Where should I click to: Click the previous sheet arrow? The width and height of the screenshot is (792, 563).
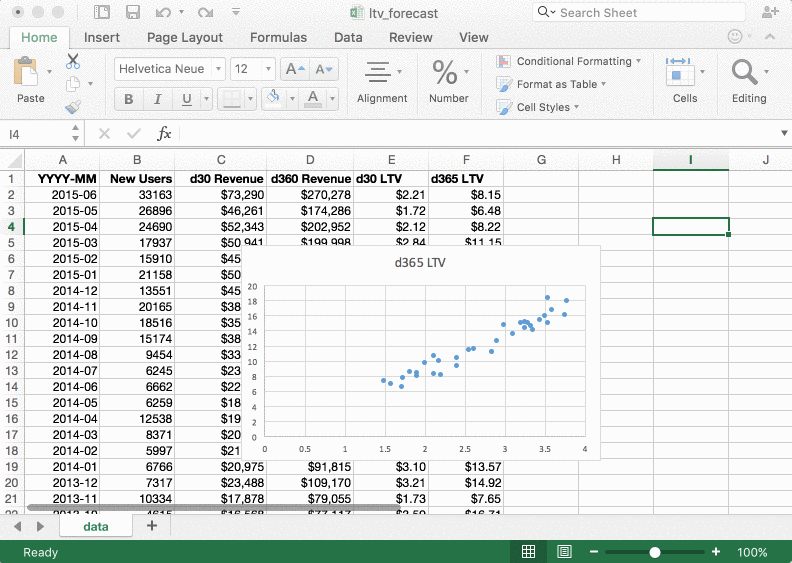(x=18, y=527)
